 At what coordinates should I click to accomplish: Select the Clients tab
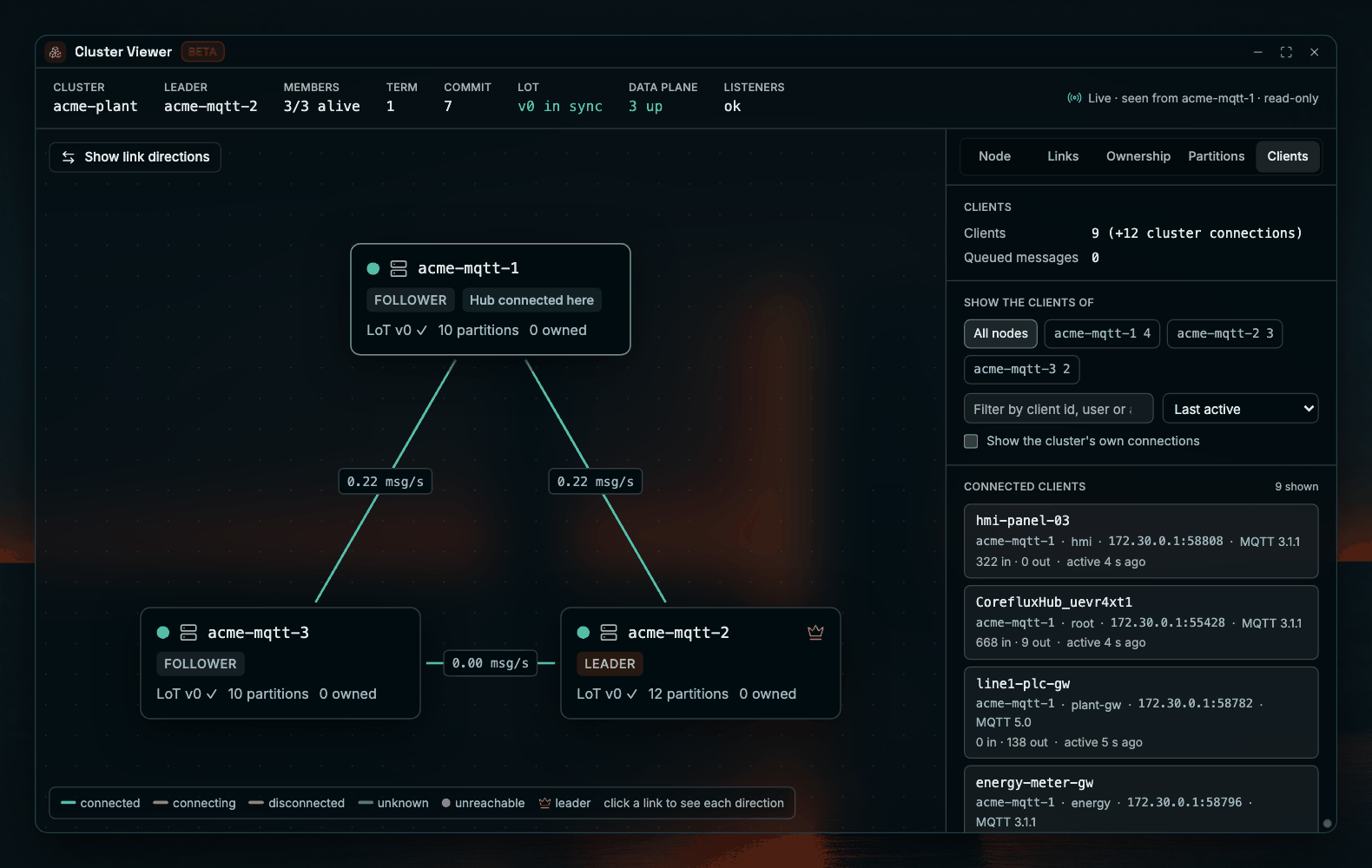[1287, 156]
